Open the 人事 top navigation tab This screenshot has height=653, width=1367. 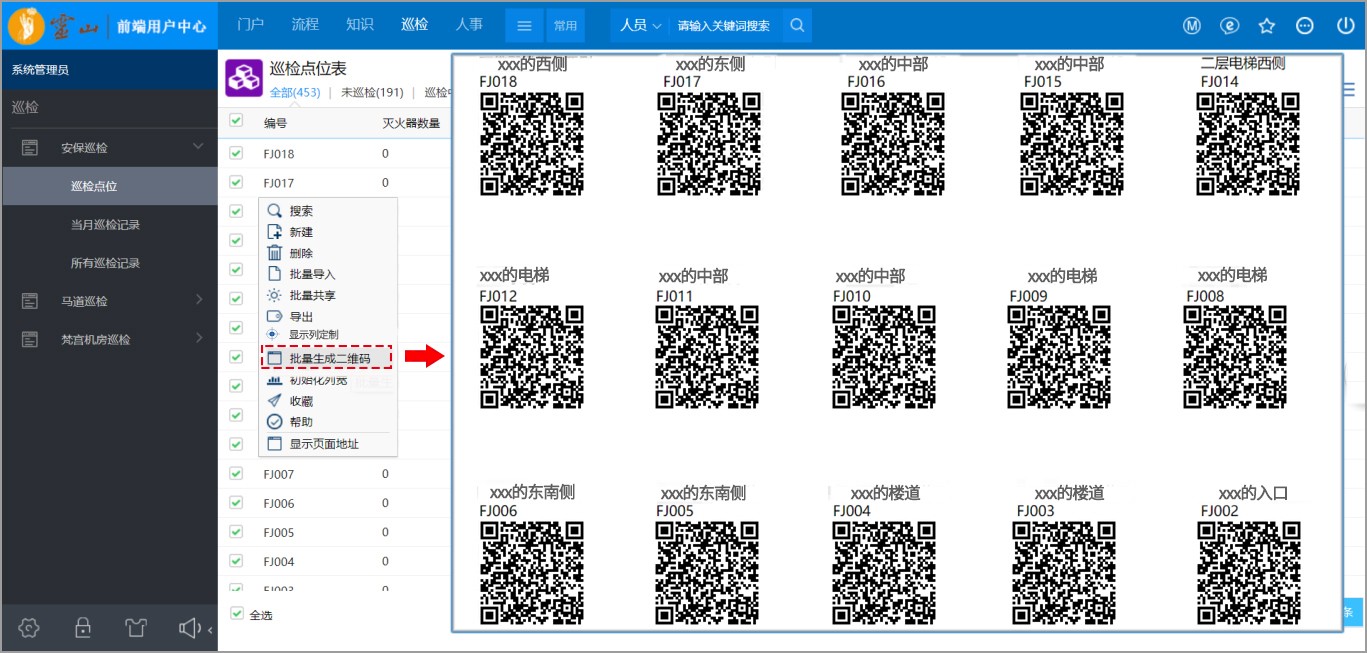tap(469, 25)
